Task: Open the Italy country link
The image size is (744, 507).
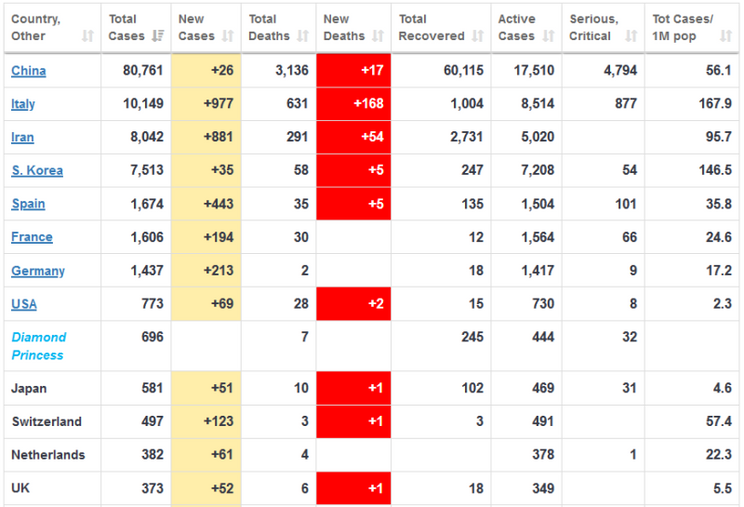Action: coord(22,105)
